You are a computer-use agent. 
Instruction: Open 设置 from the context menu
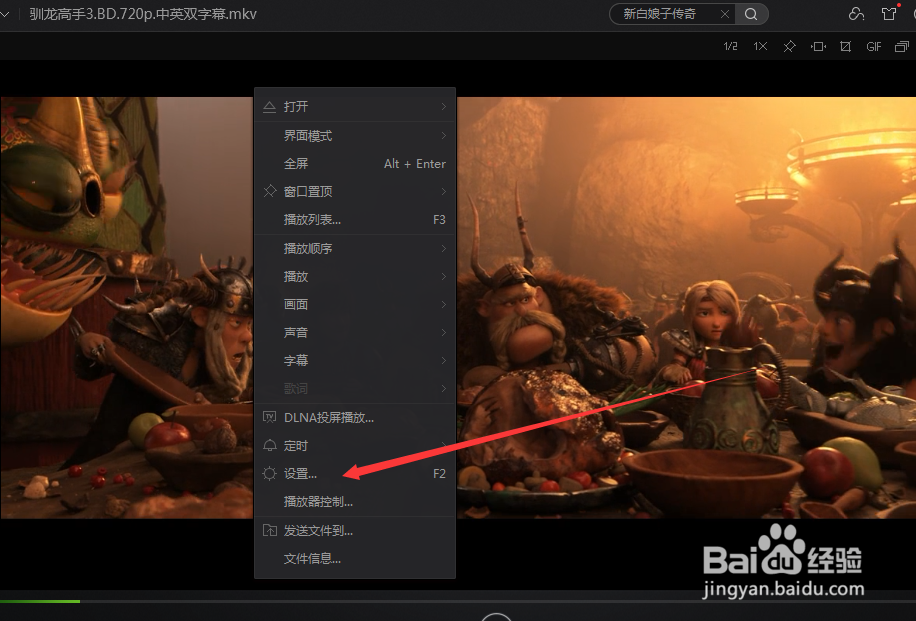(x=300, y=473)
